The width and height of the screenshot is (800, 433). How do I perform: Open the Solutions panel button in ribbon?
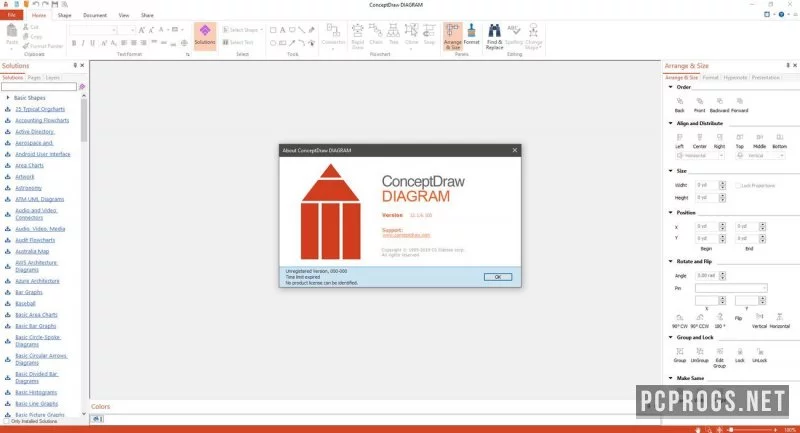pyautogui.click(x=205, y=36)
